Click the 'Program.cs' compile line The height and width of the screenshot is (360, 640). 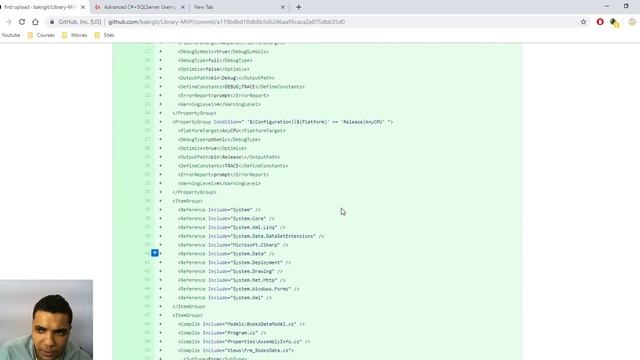[222, 333]
